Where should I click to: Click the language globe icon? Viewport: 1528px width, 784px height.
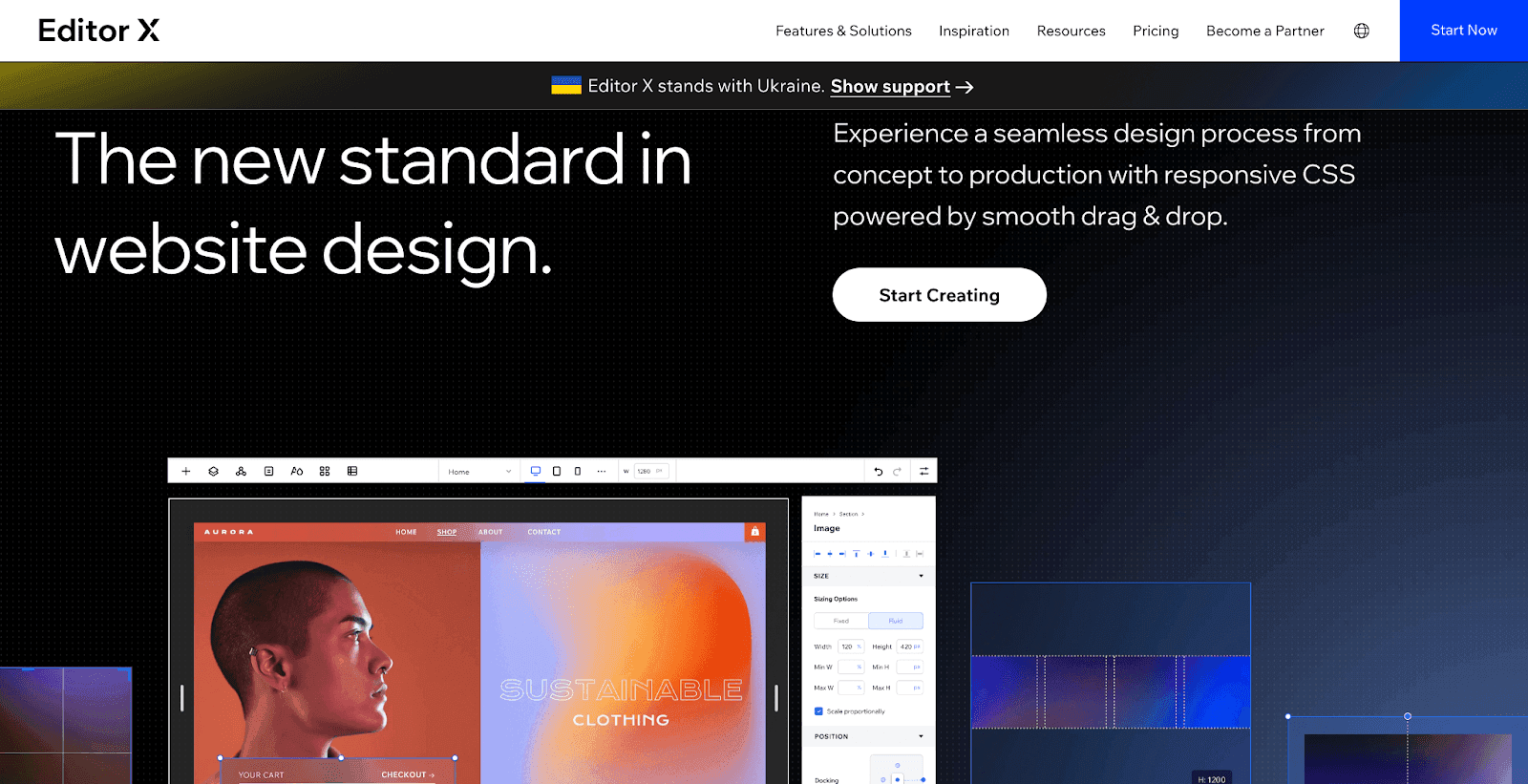tap(1361, 31)
